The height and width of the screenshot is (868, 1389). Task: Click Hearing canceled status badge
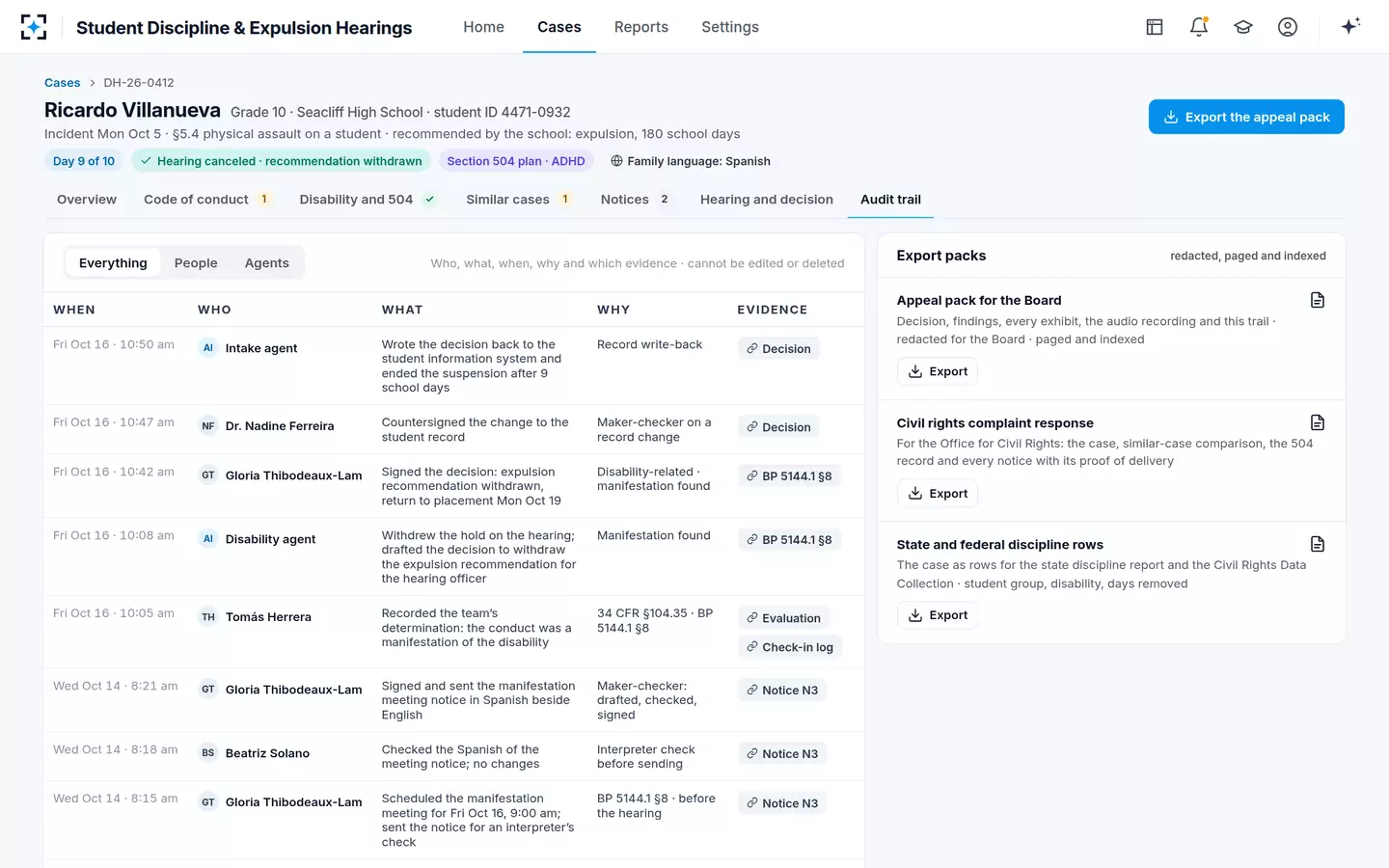pyautogui.click(x=281, y=161)
